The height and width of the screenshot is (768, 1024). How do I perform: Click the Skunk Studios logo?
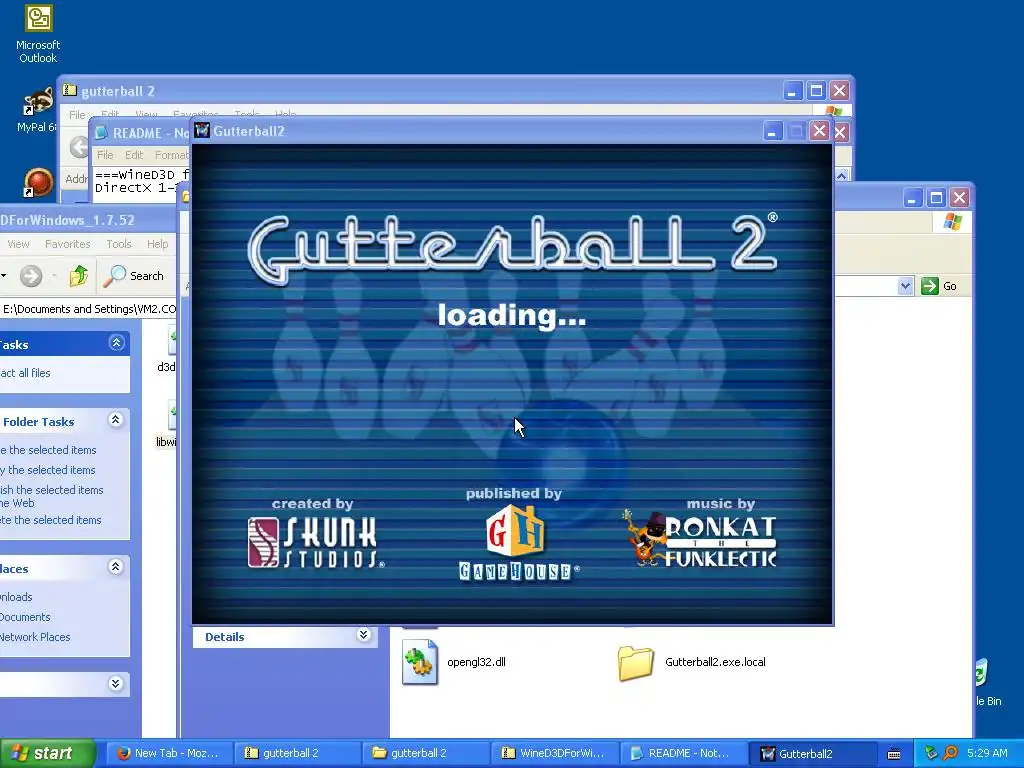[x=316, y=542]
